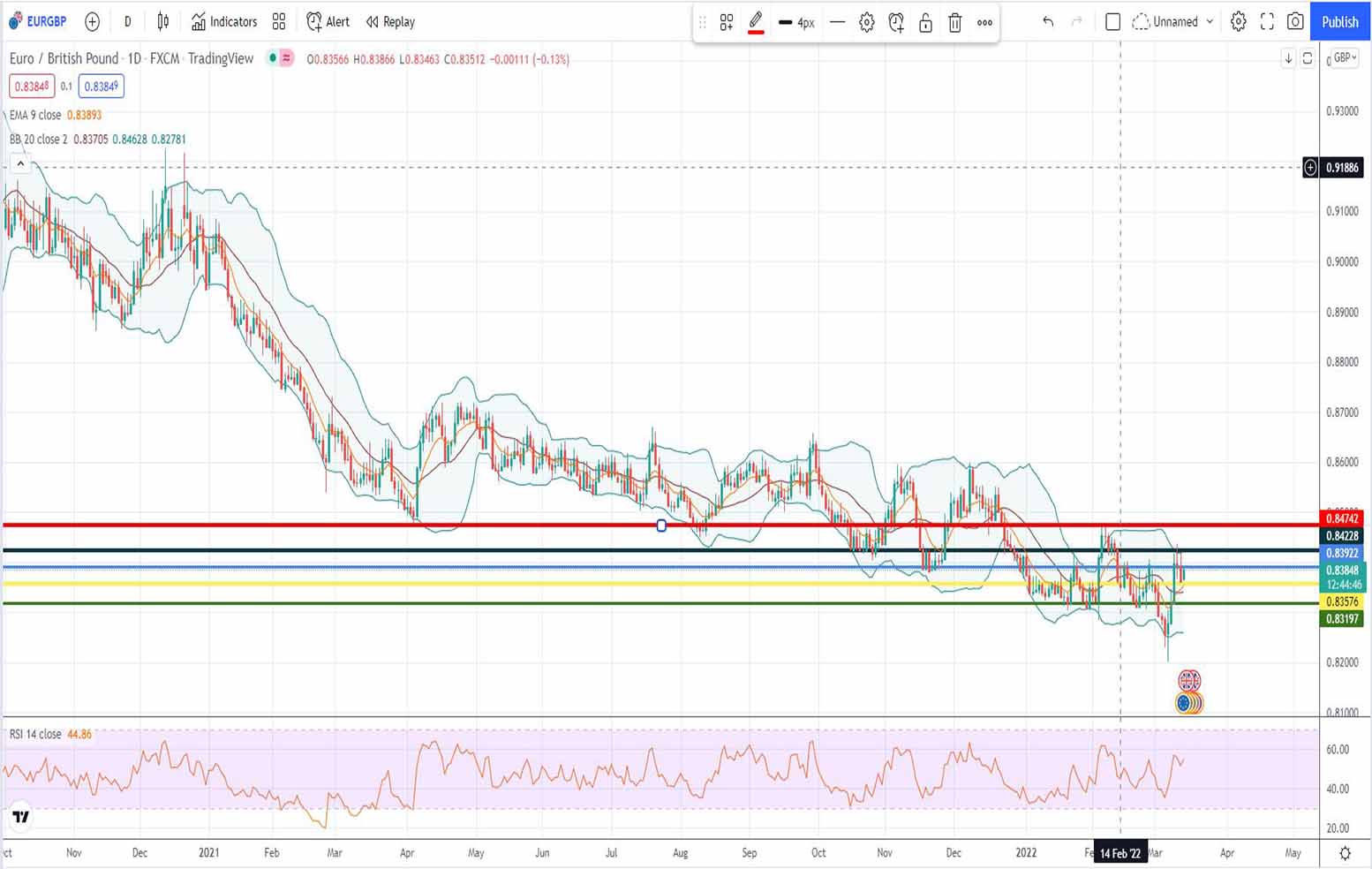Delete the selected drawing with trash icon

954,23
